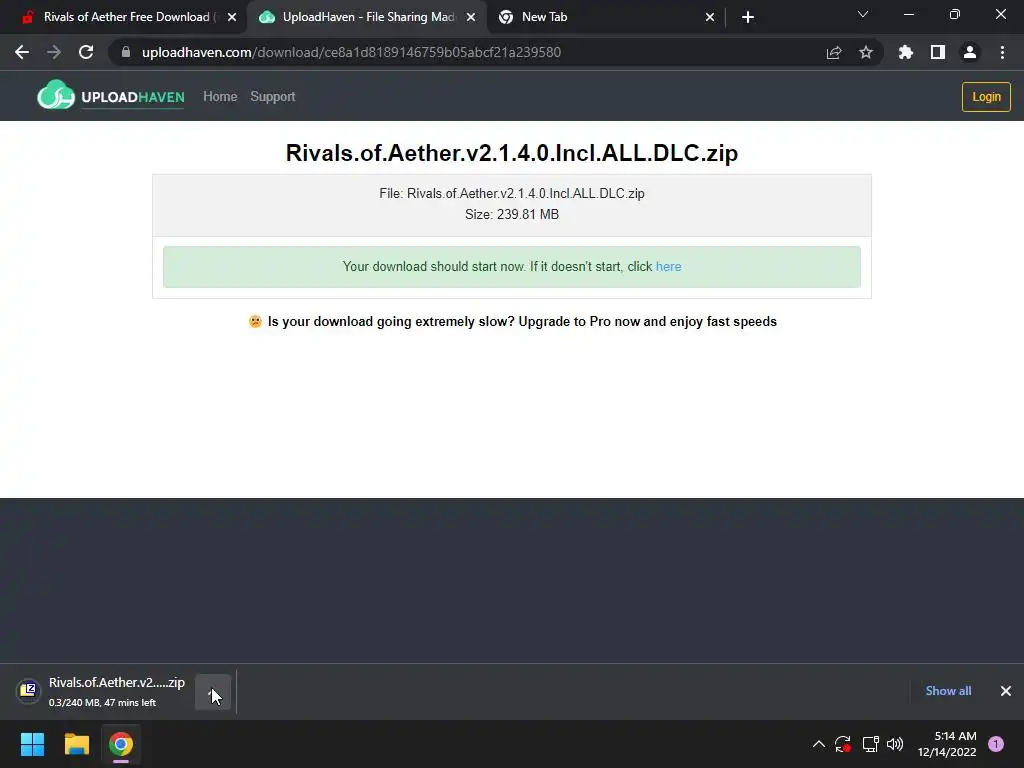Viewport: 1024px width, 768px height.
Task: Close the New Tab tab
Action: [x=710, y=18]
